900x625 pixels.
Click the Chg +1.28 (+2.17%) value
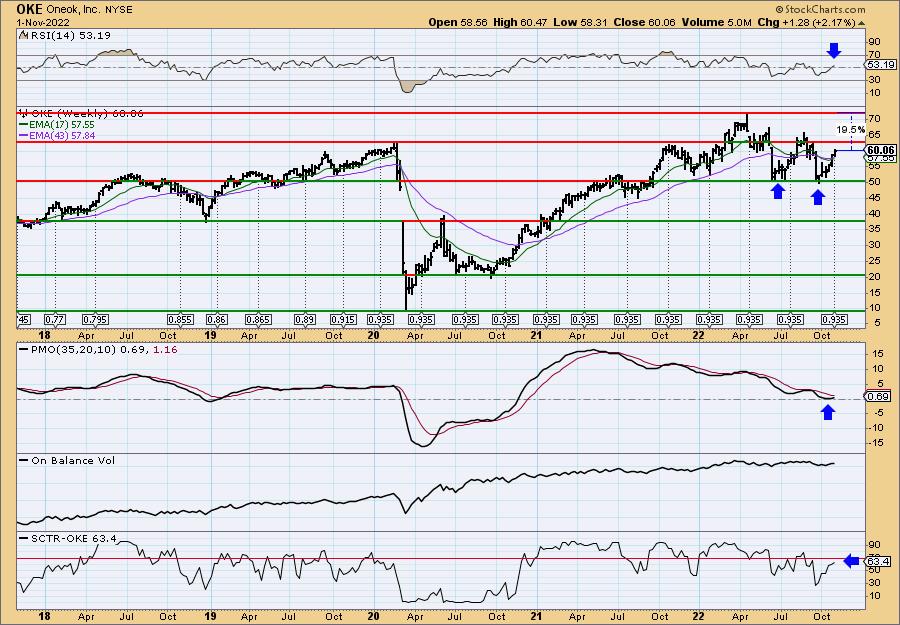pos(806,22)
